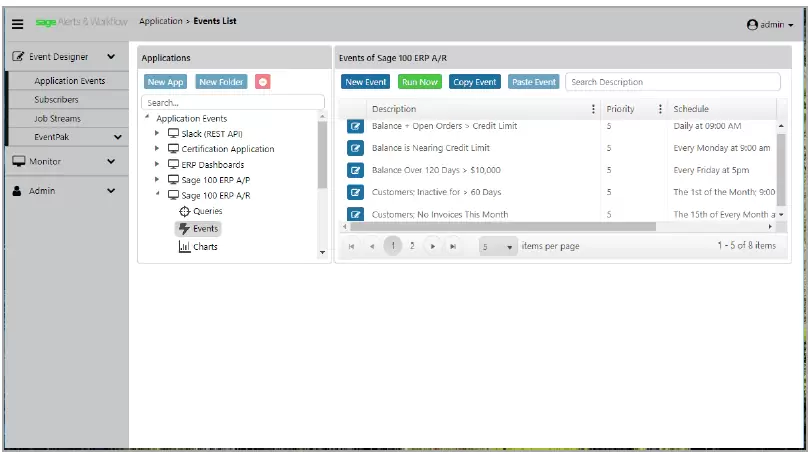Go to the last page of events
Screen dimensions: 808x452
pos(453,246)
